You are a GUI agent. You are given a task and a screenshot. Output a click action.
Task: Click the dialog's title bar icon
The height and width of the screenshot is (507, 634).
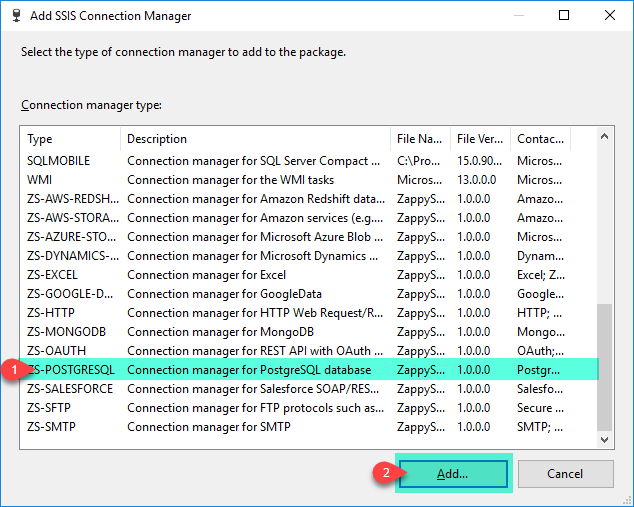pyautogui.click(x=16, y=15)
